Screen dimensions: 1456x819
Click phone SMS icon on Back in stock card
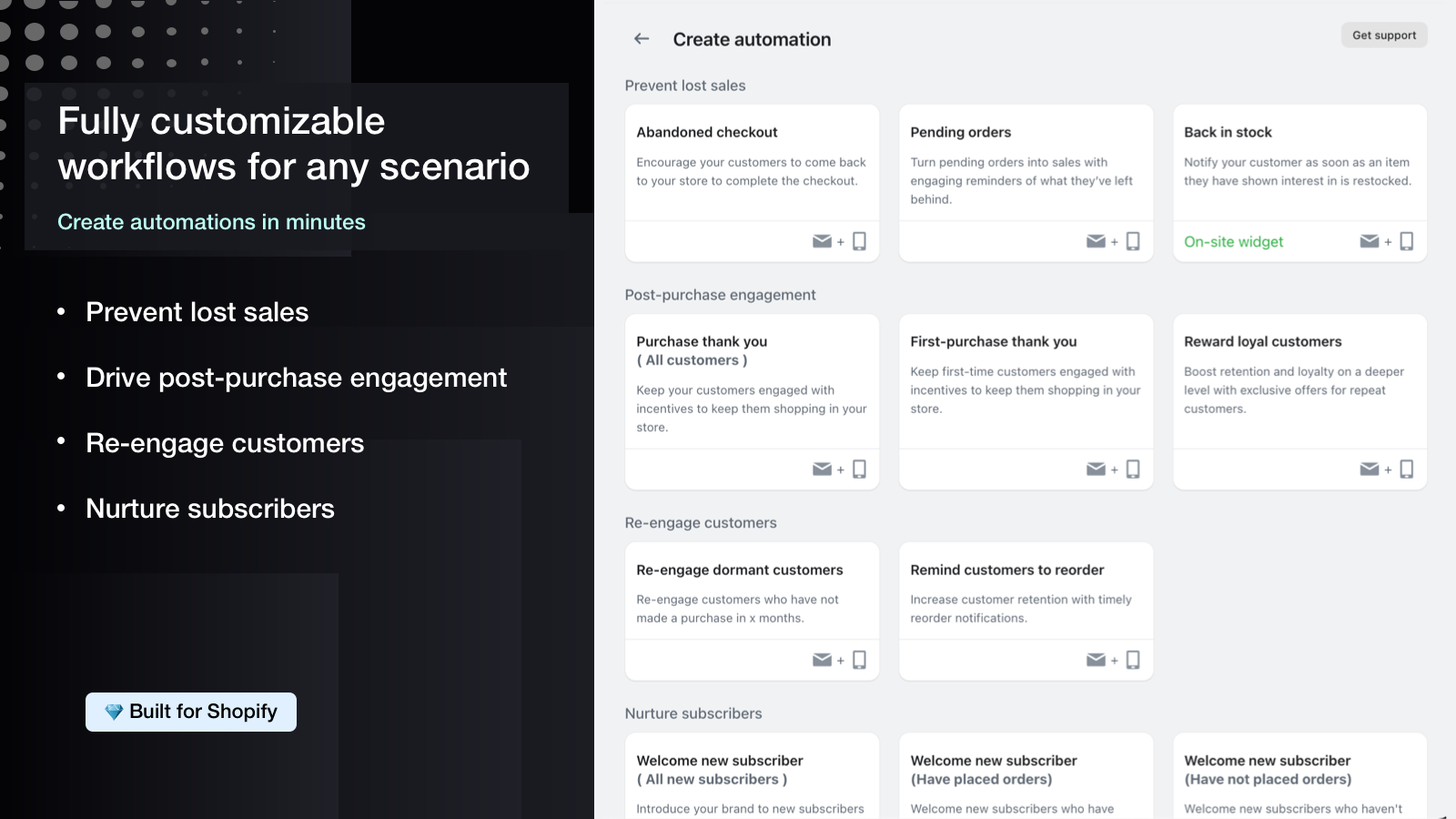pos(1407,241)
